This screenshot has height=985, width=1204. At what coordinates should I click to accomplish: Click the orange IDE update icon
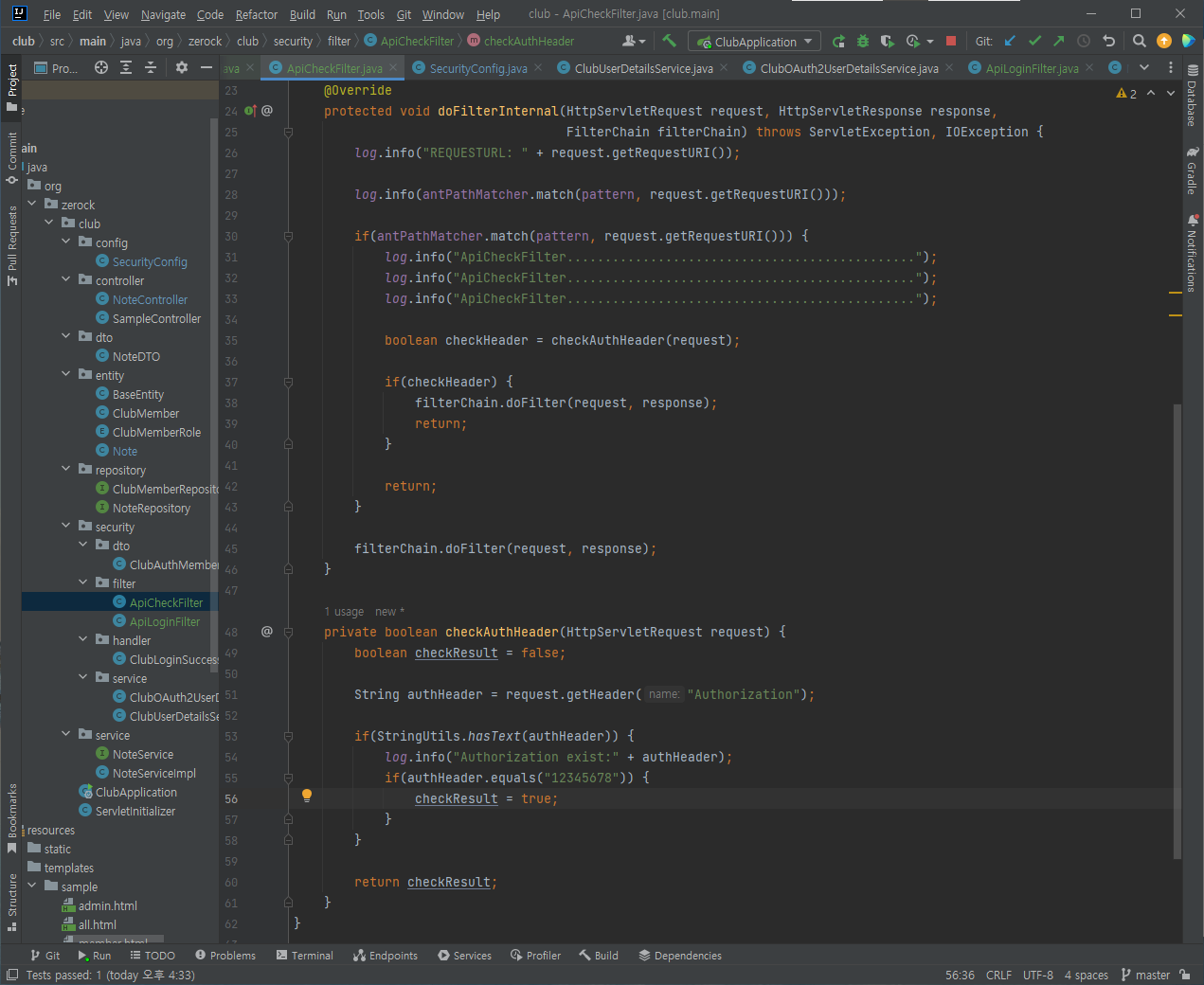point(1164,41)
